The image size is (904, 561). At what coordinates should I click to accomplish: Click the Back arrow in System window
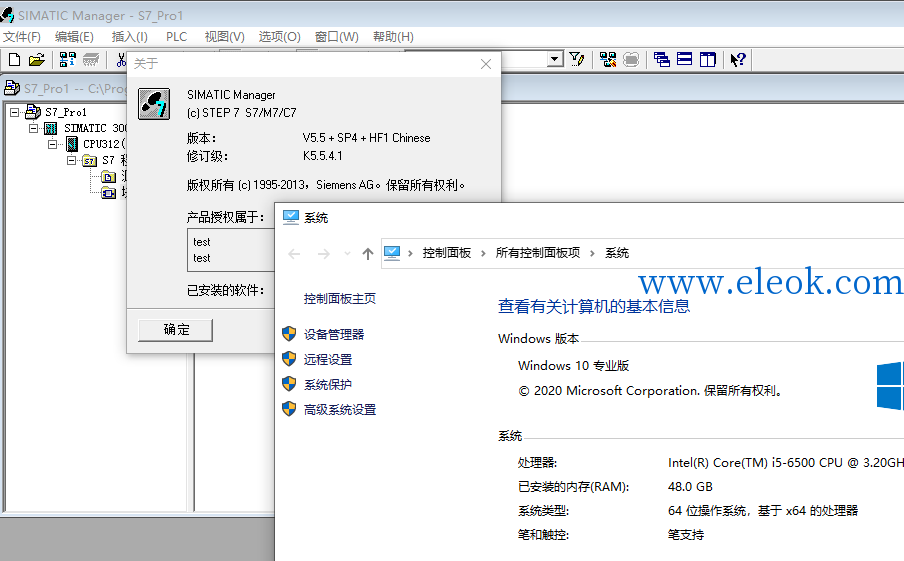tap(294, 254)
